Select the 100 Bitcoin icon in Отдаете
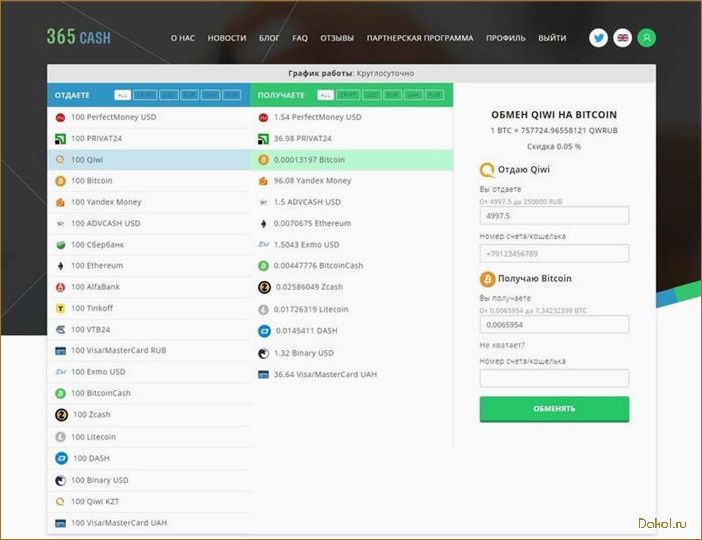Image resolution: width=702 pixels, height=540 pixels. [60, 181]
